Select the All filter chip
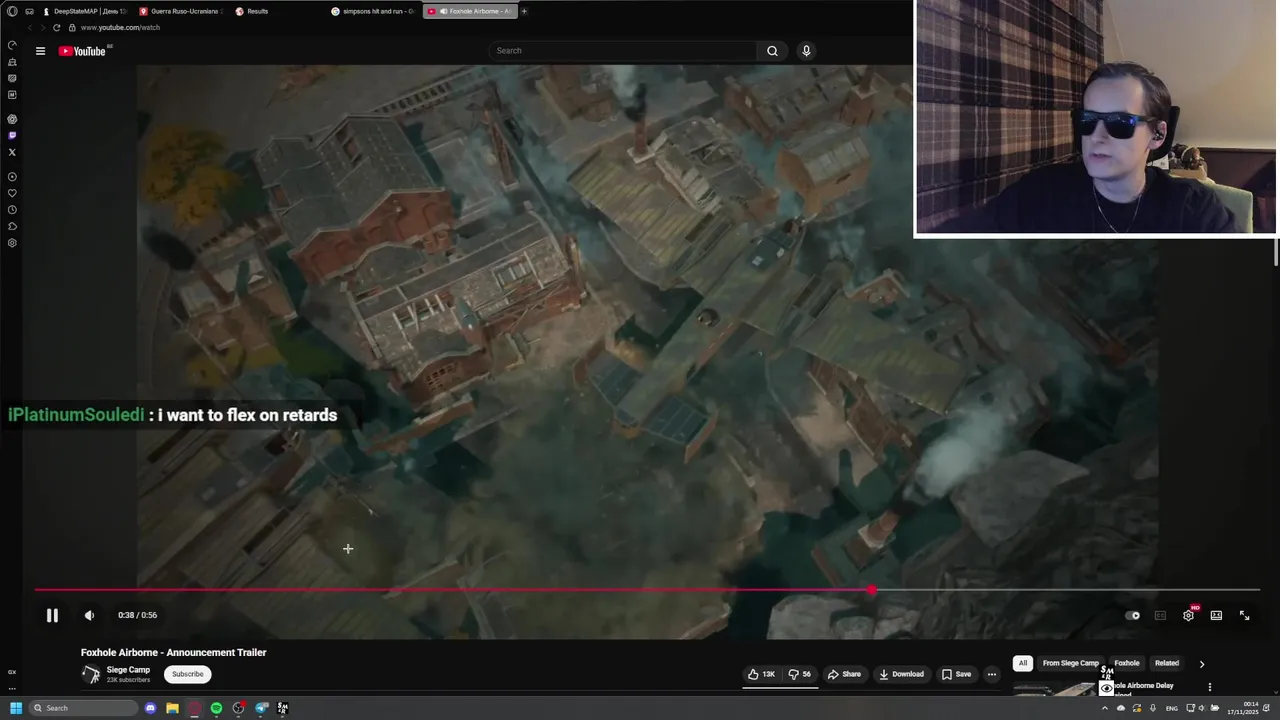 click(x=1022, y=663)
